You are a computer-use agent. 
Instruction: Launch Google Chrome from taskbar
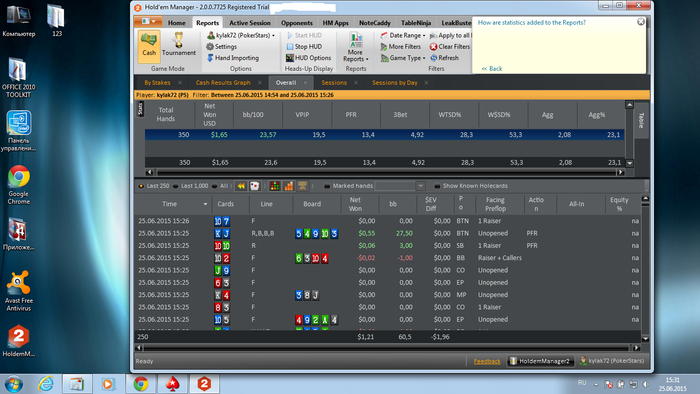[141, 384]
